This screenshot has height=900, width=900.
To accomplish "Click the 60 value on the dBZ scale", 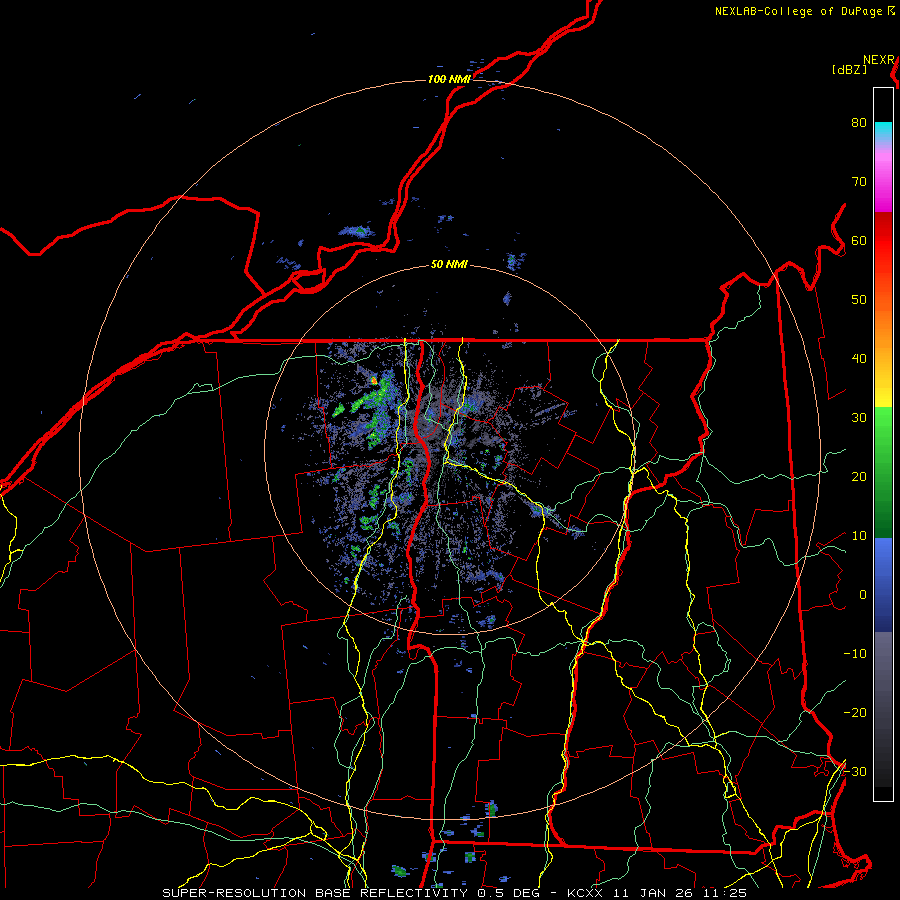I will 859,240.
